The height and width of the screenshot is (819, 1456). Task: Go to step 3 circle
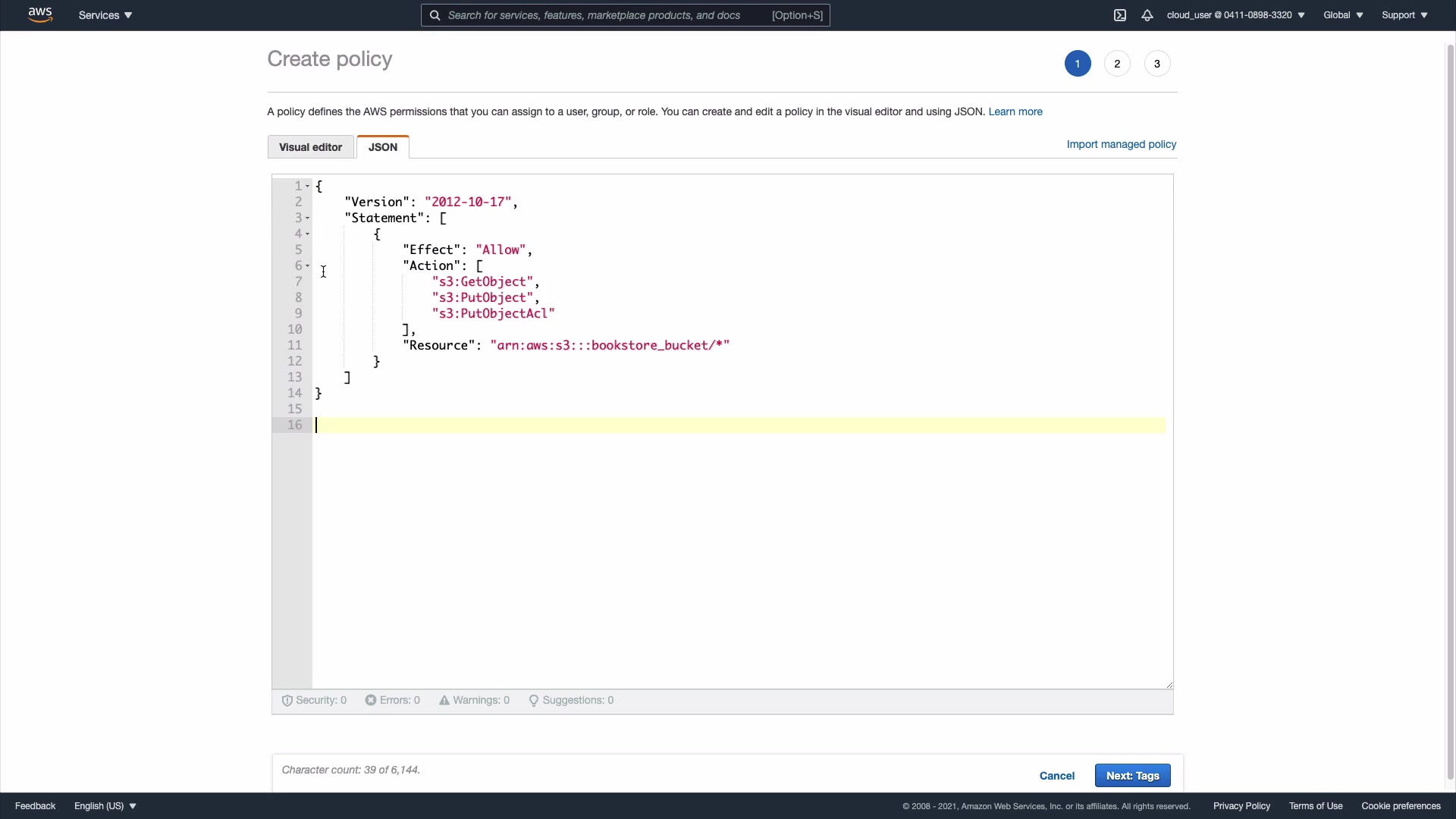[x=1157, y=64]
